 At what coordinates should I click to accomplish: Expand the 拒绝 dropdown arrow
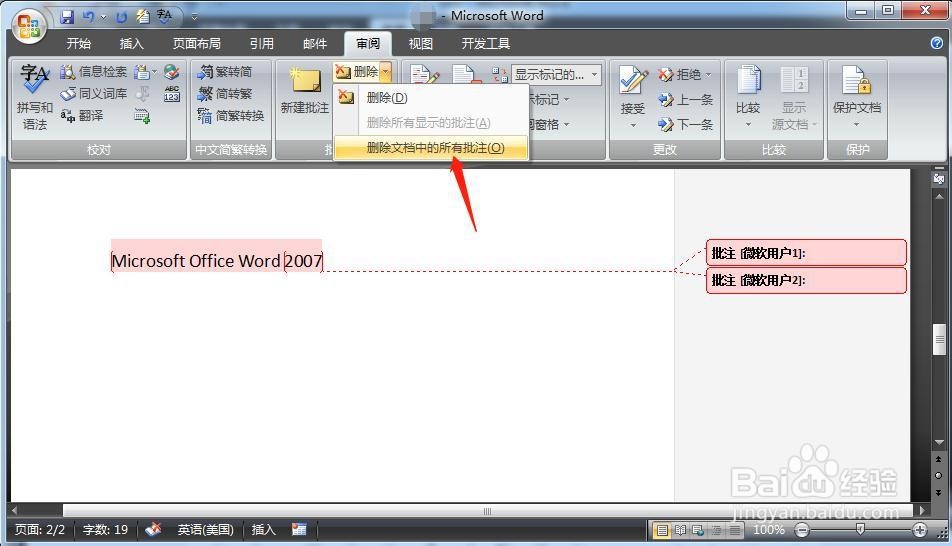709,75
